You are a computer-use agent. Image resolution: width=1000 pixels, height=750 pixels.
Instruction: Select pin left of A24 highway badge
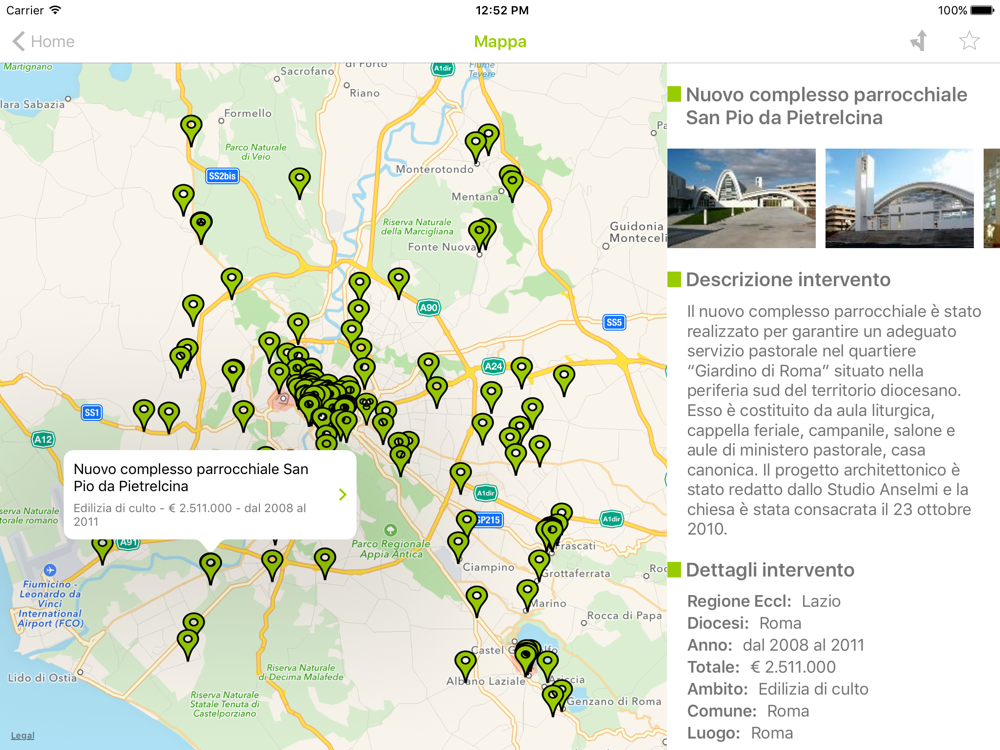tap(429, 369)
